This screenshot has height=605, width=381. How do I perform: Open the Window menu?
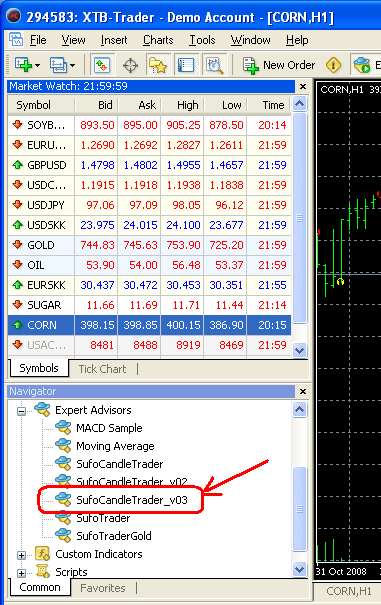(x=250, y=40)
